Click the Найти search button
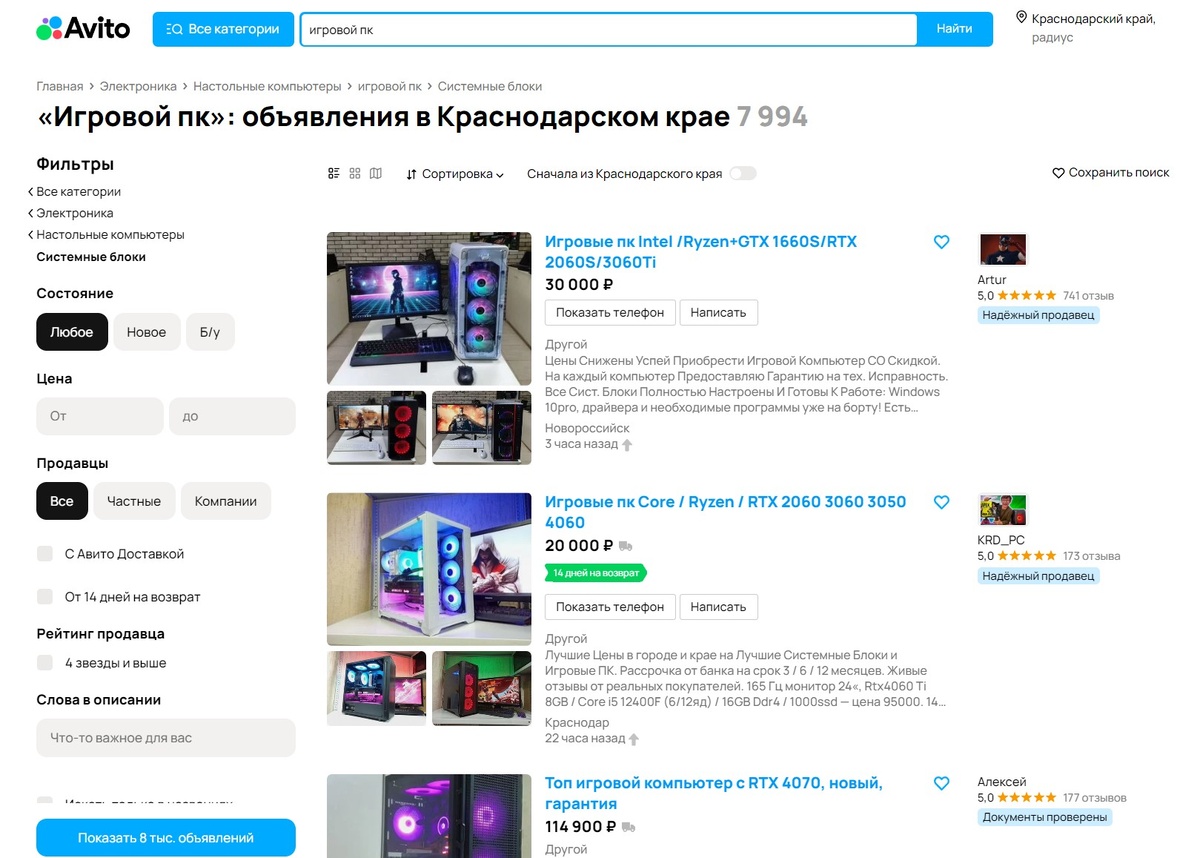Image resolution: width=1200 pixels, height=858 pixels. [x=955, y=29]
